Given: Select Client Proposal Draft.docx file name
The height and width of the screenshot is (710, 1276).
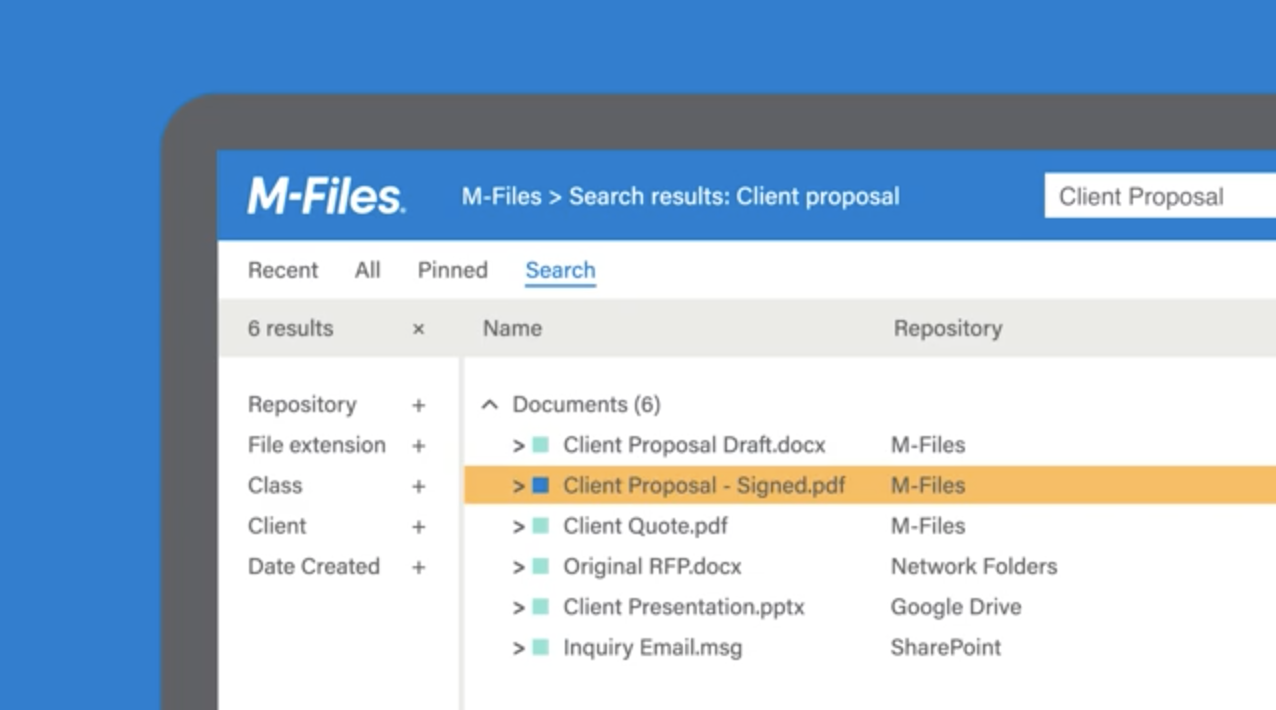Looking at the screenshot, I should click(694, 445).
